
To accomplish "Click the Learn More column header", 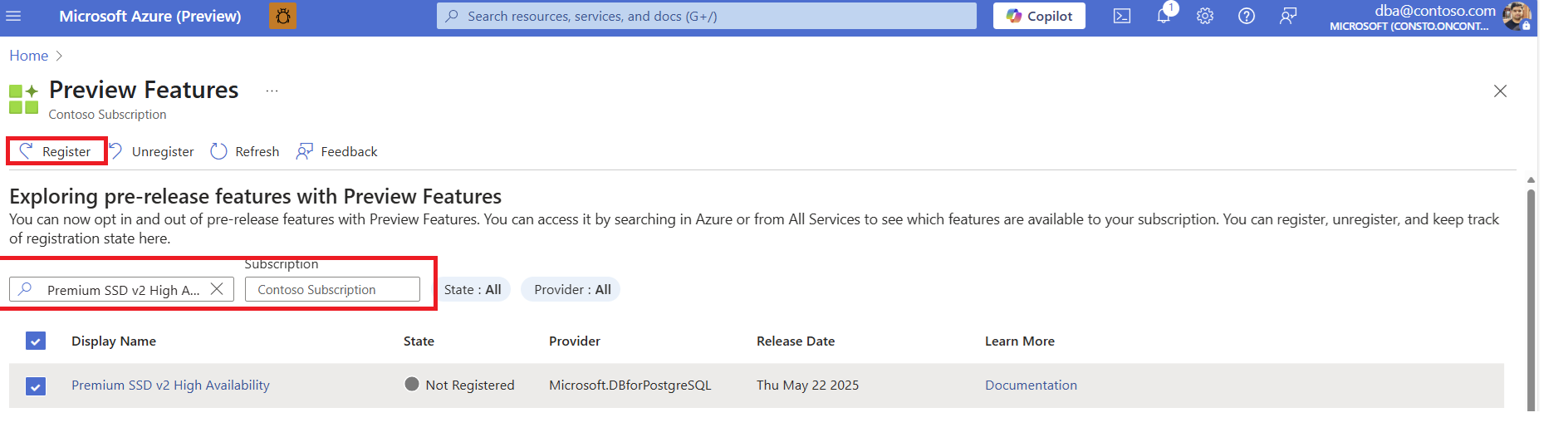I will 1020,341.
